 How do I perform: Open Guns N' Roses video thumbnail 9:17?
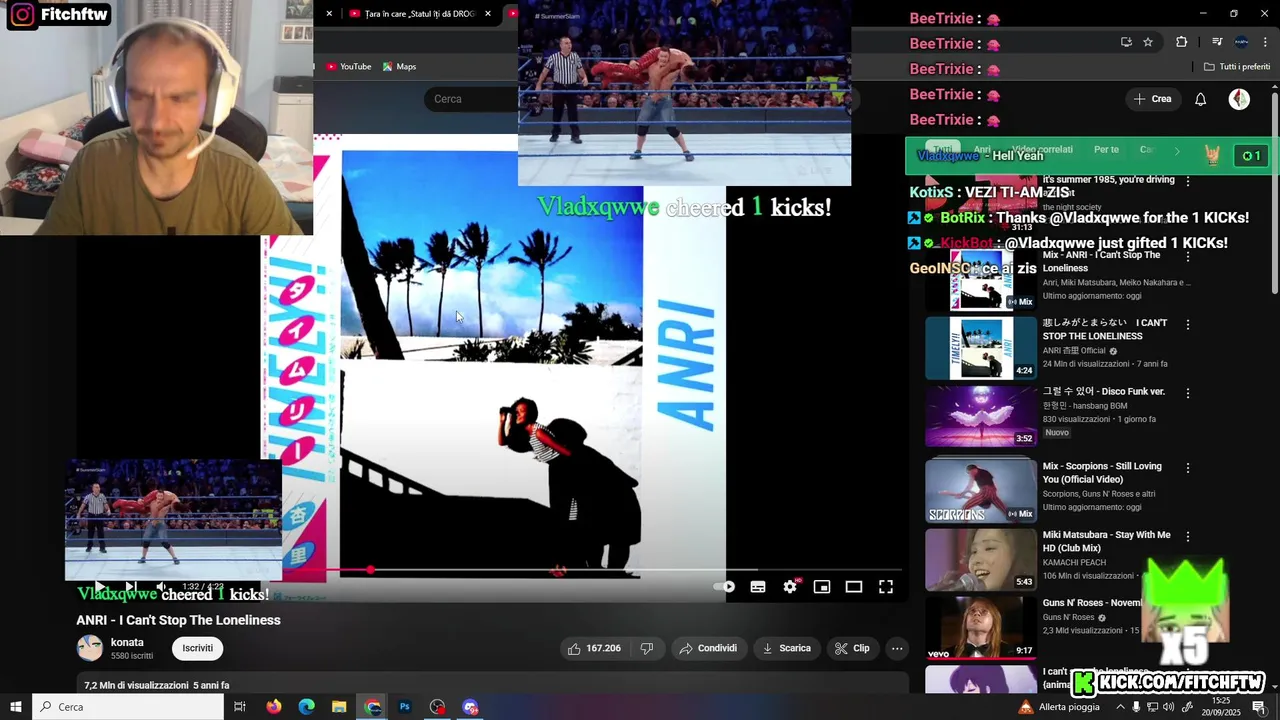981,628
